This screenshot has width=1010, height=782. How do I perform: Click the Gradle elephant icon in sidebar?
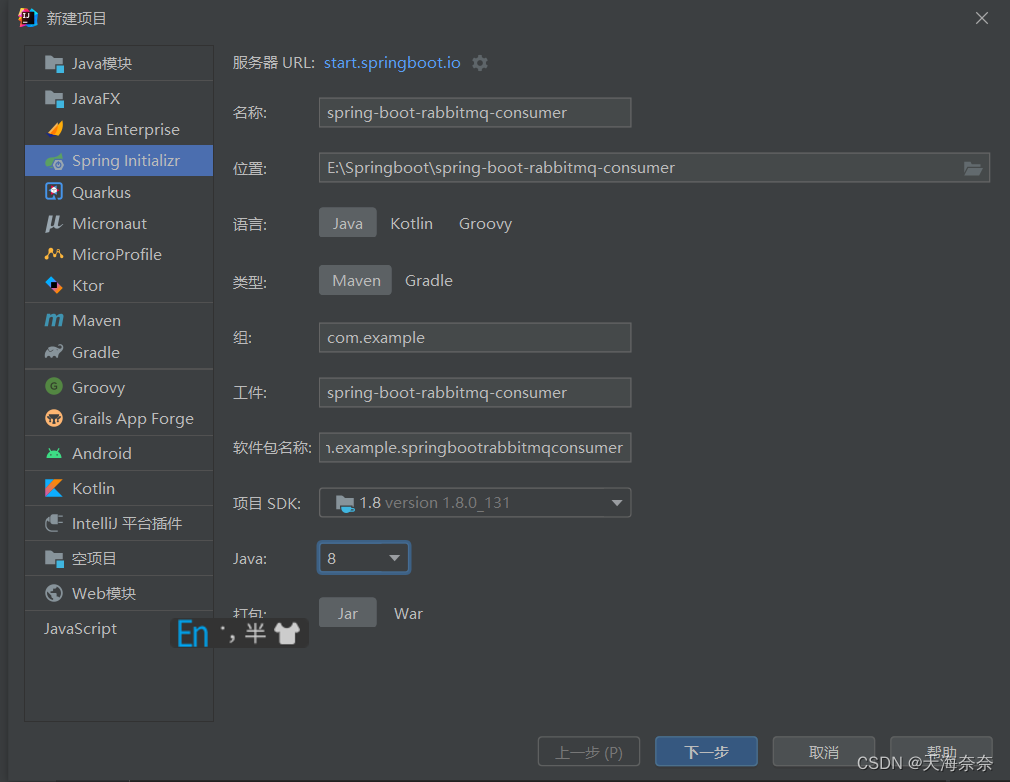[x=54, y=352]
